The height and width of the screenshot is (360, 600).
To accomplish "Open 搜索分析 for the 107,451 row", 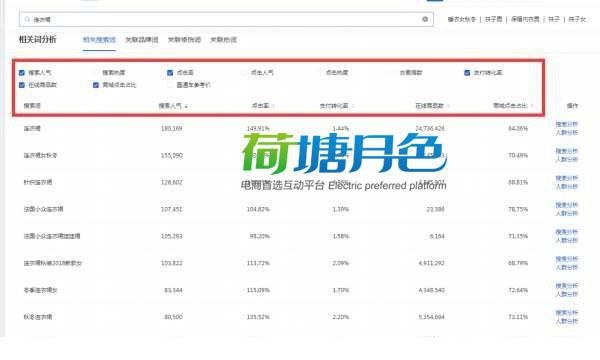I will point(567,205).
